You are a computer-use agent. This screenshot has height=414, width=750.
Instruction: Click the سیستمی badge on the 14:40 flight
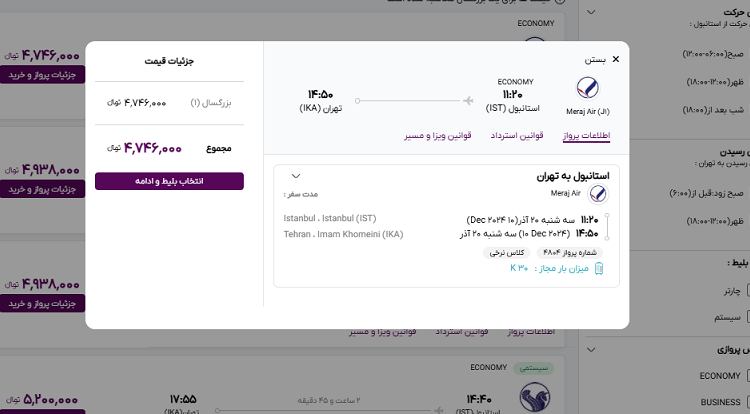(534, 368)
